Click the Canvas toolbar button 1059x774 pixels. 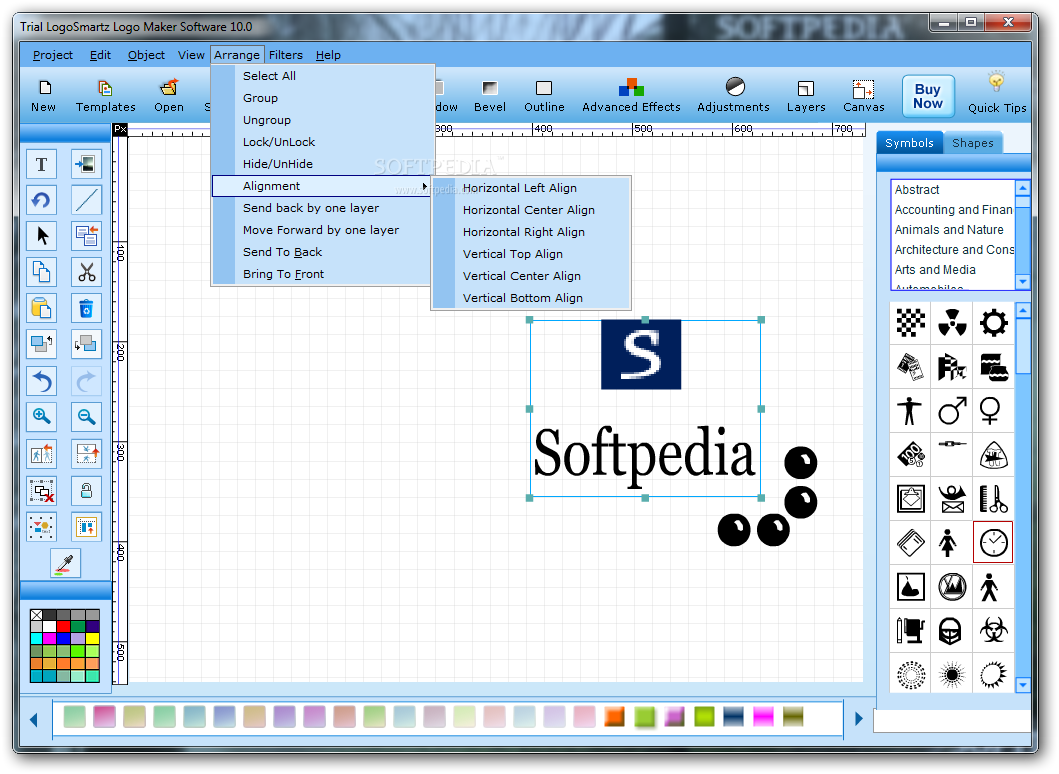point(863,96)
